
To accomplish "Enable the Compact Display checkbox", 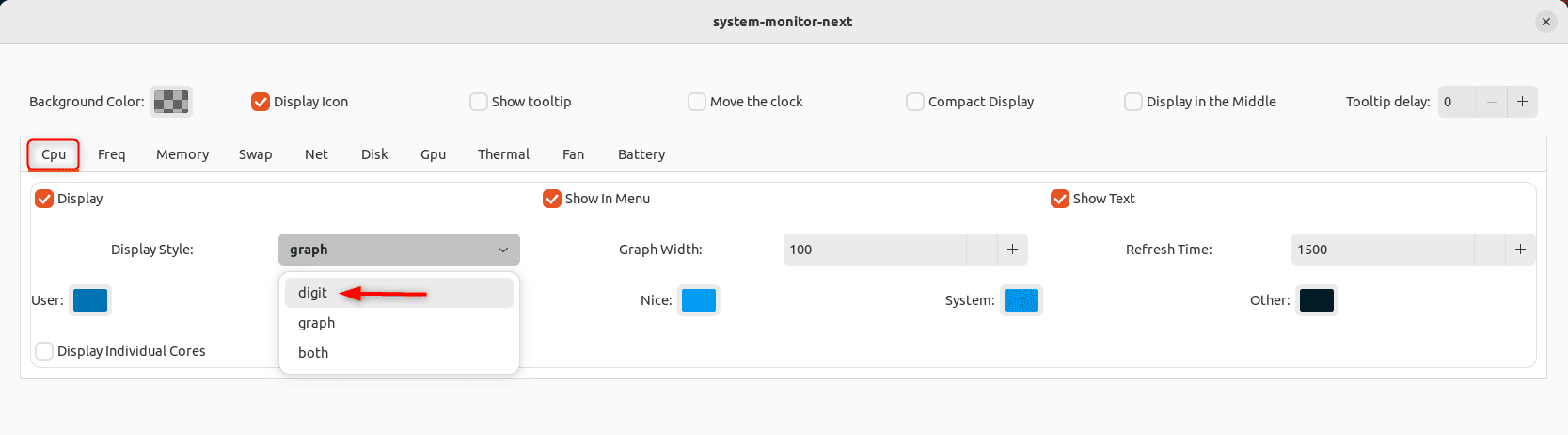I will tap(915, 102).
